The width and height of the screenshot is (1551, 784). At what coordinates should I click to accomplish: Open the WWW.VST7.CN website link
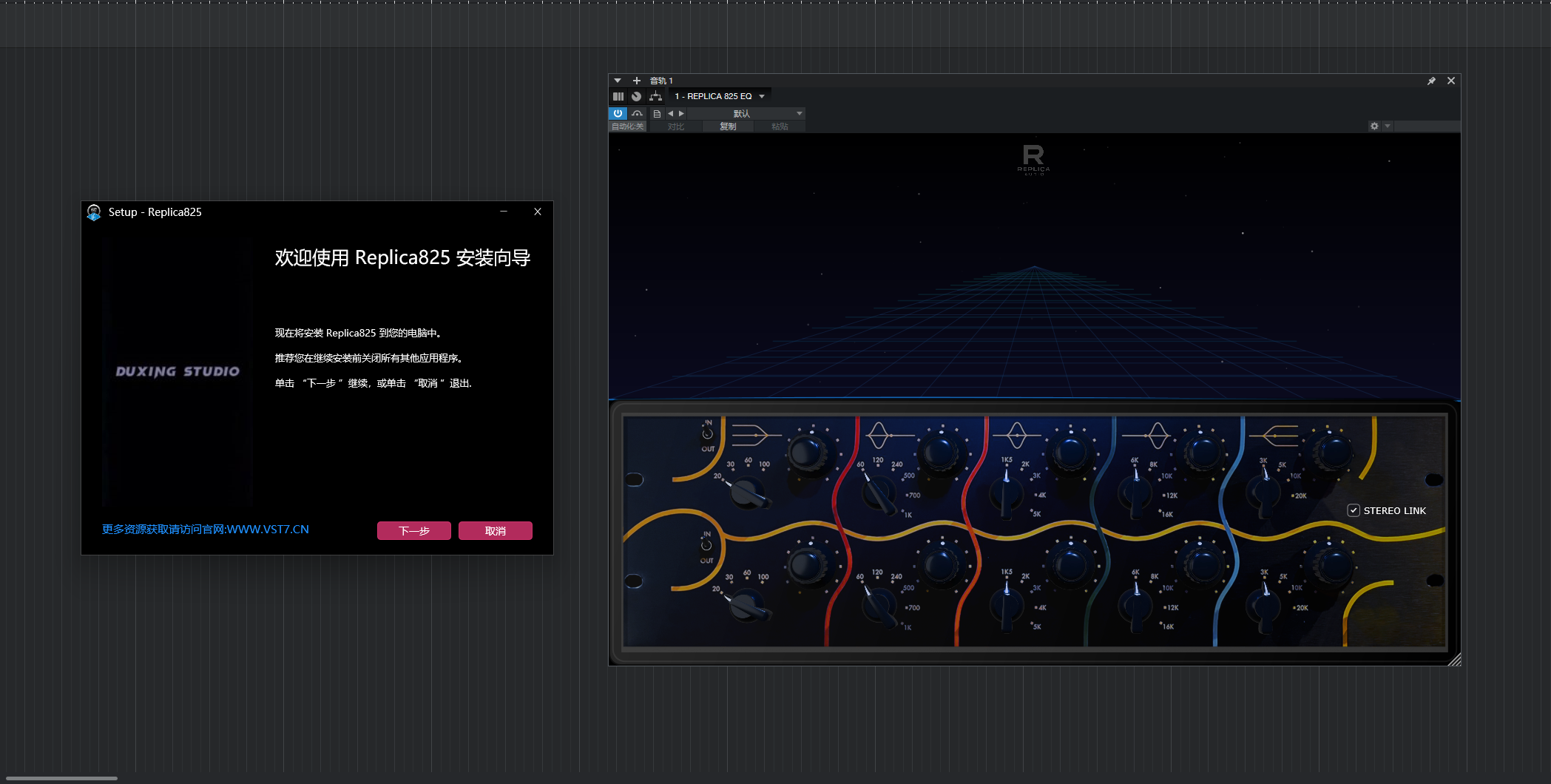point(206,530)
